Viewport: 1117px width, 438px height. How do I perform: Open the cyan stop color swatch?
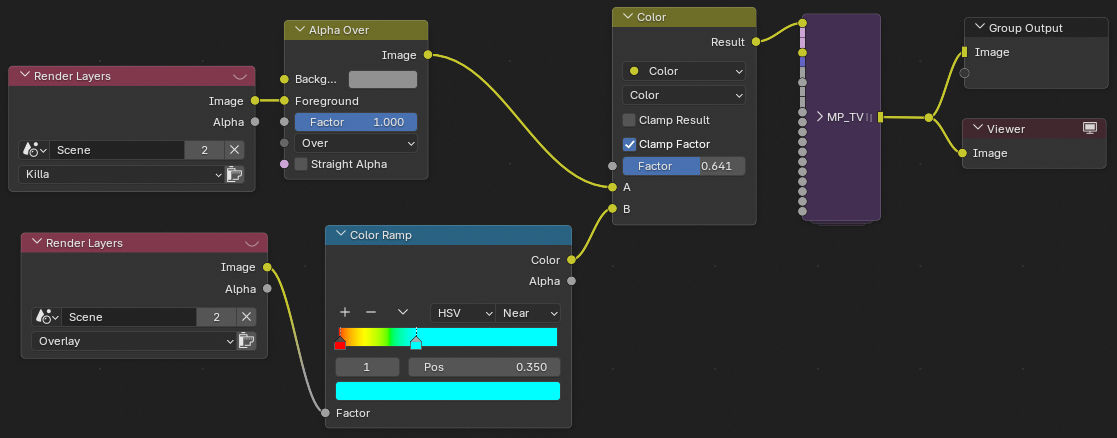coord(448,391)
